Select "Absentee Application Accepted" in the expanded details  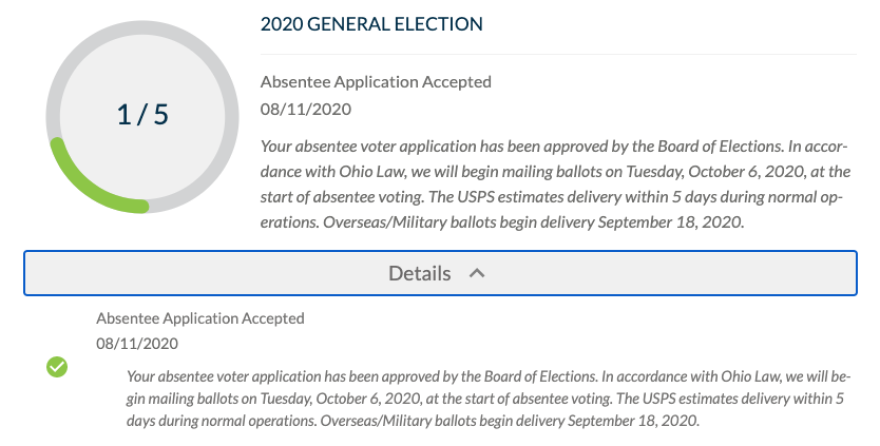click(200, 319)
